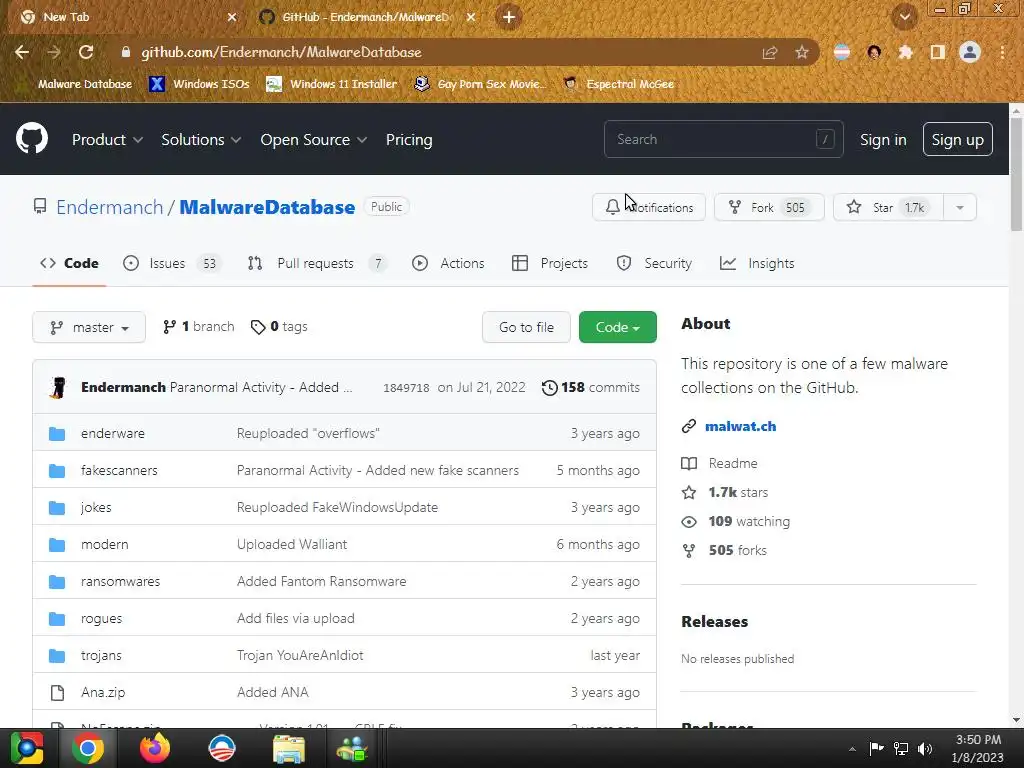Click the GitHub Octocat logo
Image resolution: width=1024 pixels, height=768 pixels.
(32, 138)
